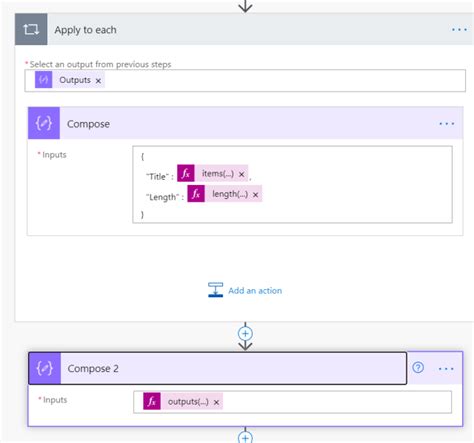Click the Apply to each loop icon
The height and width of the screenshot is (443, 474).
[x=31, y=29]
